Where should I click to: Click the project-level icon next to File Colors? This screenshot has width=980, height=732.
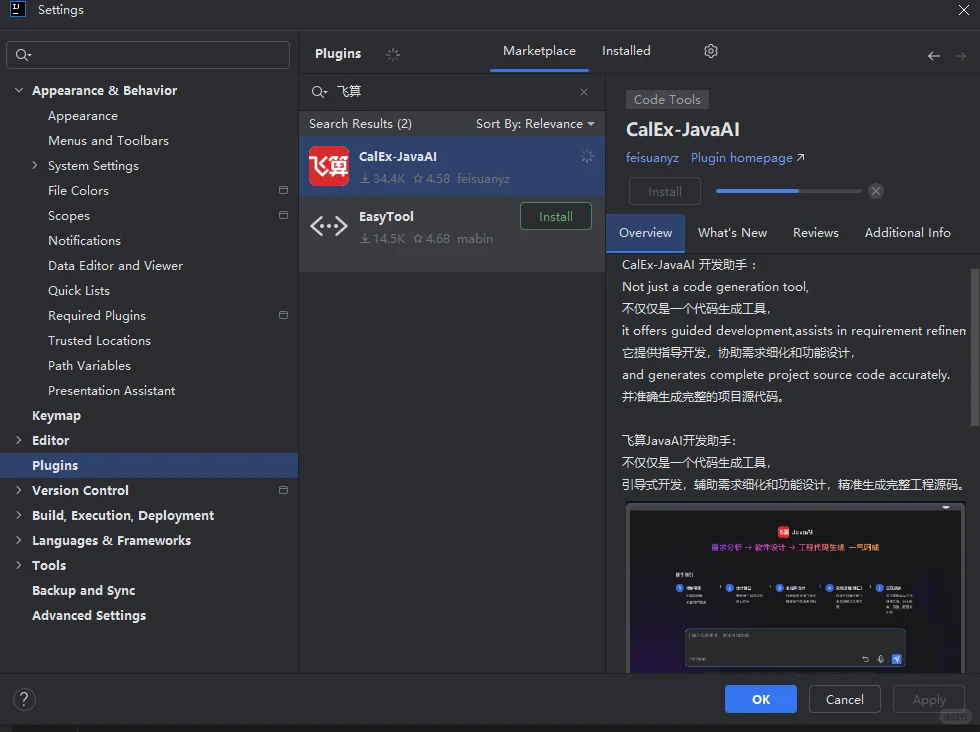point(283,190)
